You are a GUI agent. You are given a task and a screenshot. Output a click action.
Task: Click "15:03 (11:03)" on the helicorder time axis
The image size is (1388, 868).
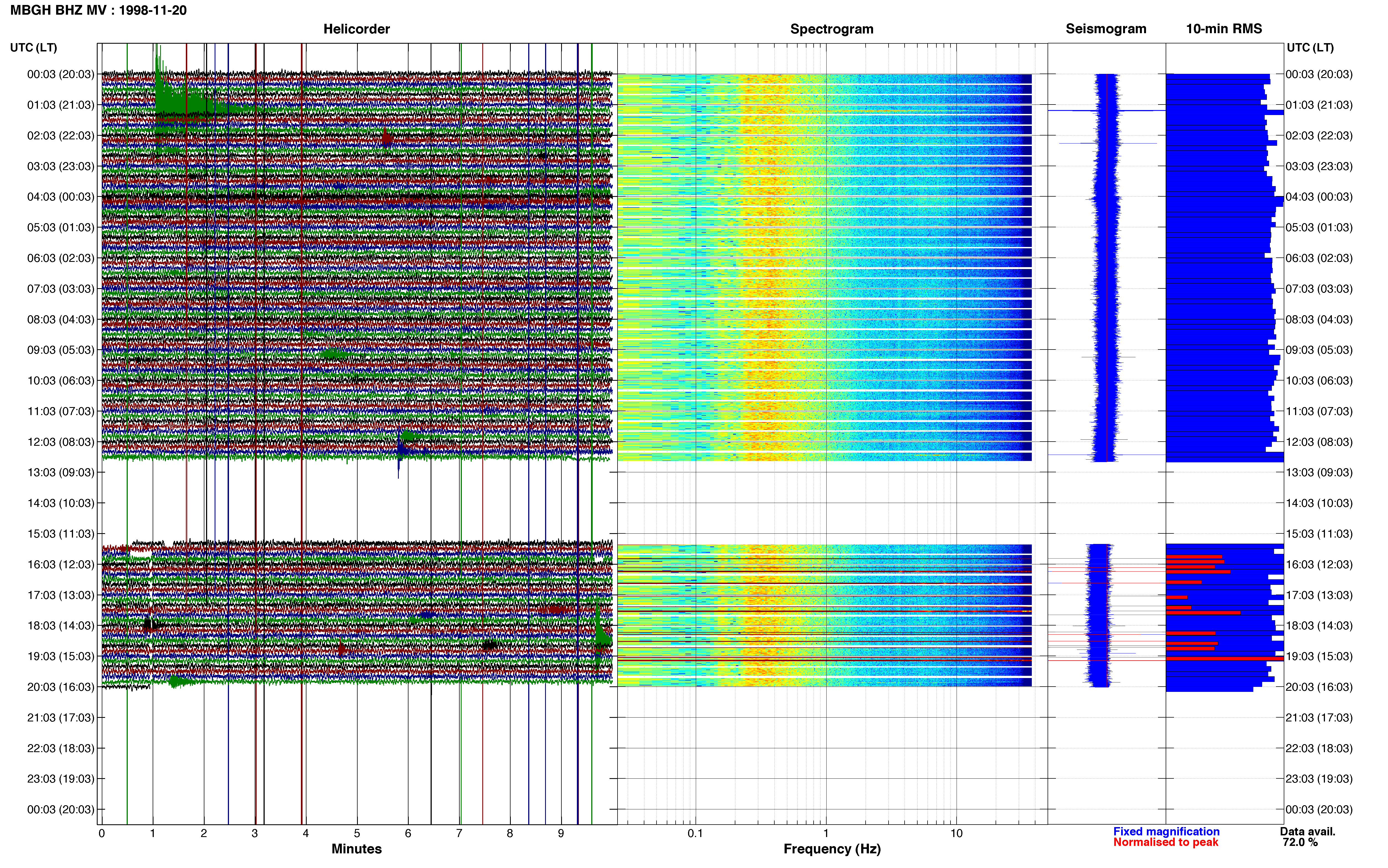(x=60, y=534)
